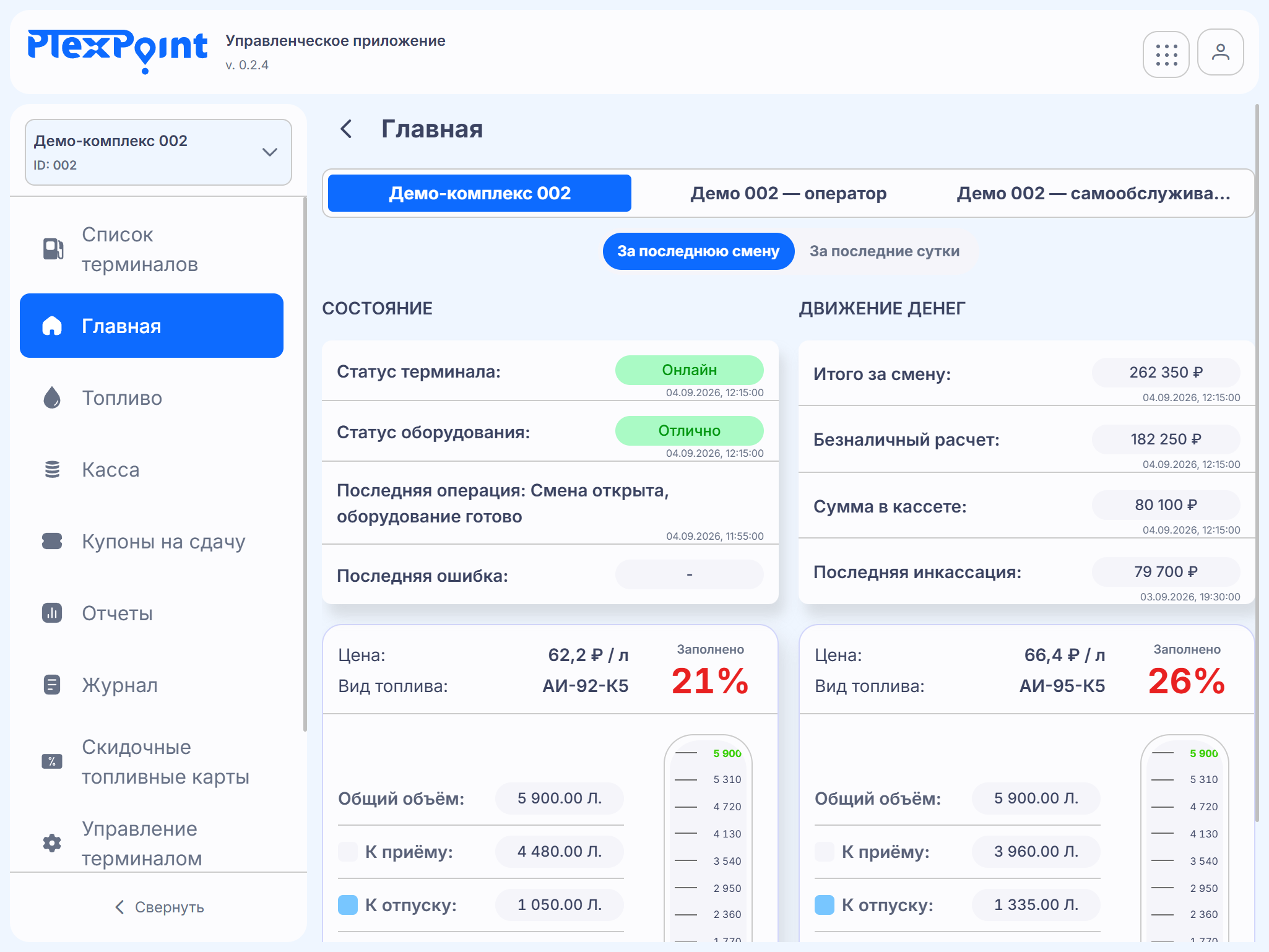Switch to Демо 002 — оператор tab
Screen dimensions: 1269x952
click(789, 193)
